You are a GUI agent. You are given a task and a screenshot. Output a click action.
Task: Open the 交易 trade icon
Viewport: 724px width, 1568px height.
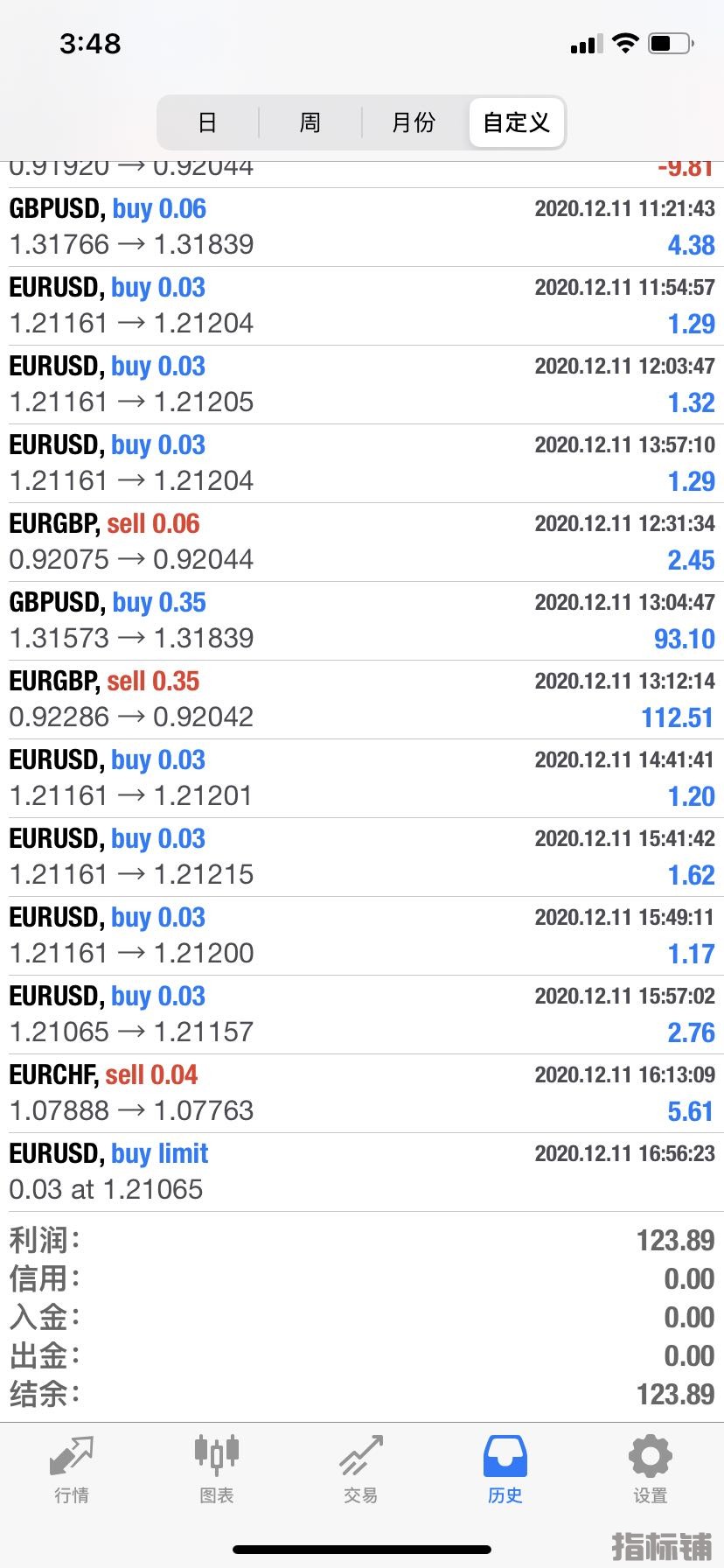click(361, 1456)
